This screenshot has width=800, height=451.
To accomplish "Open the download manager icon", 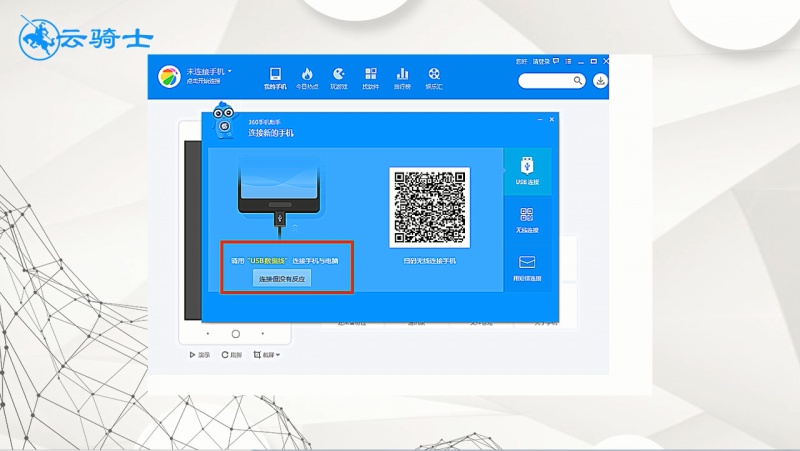I will [x=601, y=81].
